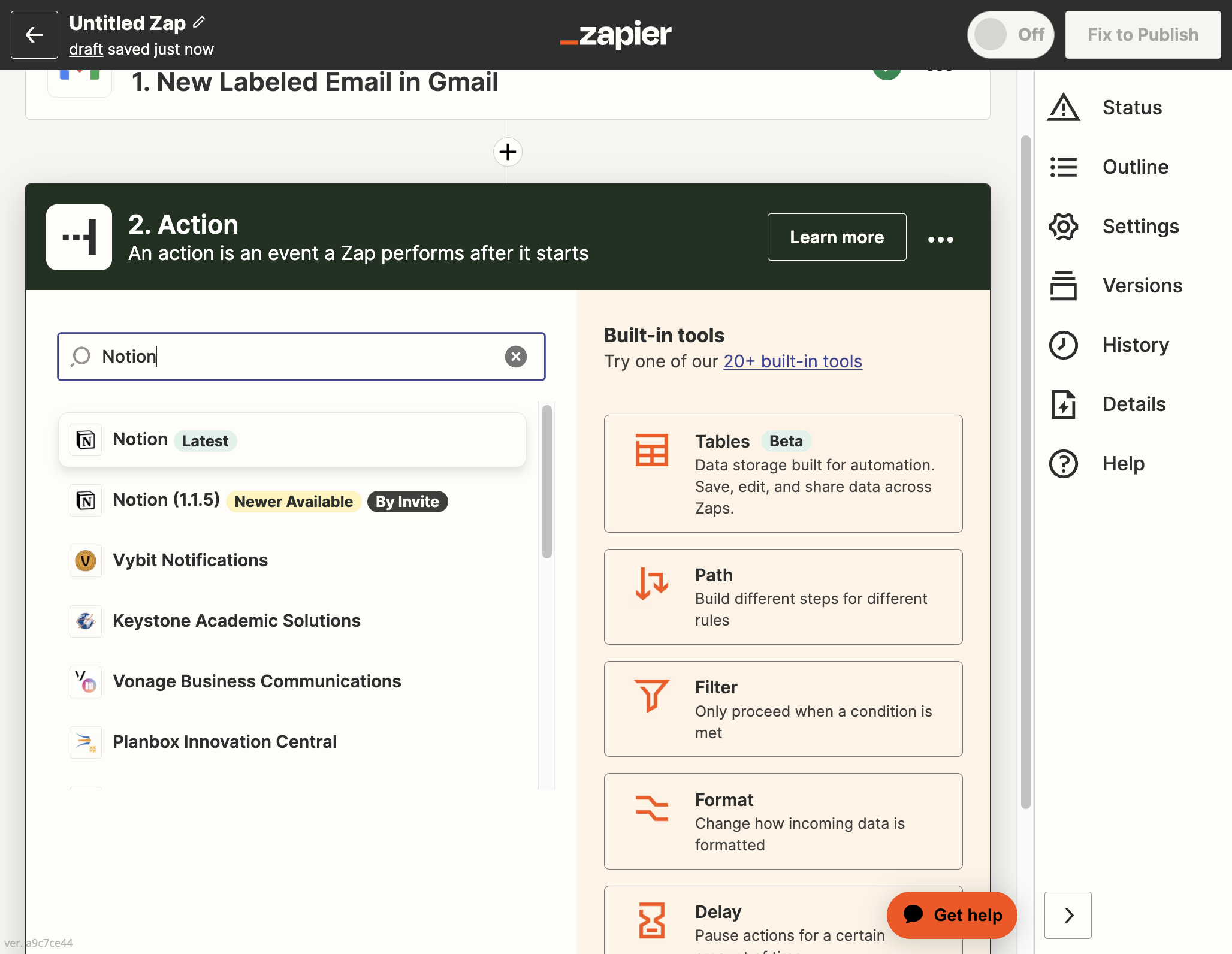
Task: Open the 20+ built-in tools link
Action: pyautogui.click(x=793, y=361)
